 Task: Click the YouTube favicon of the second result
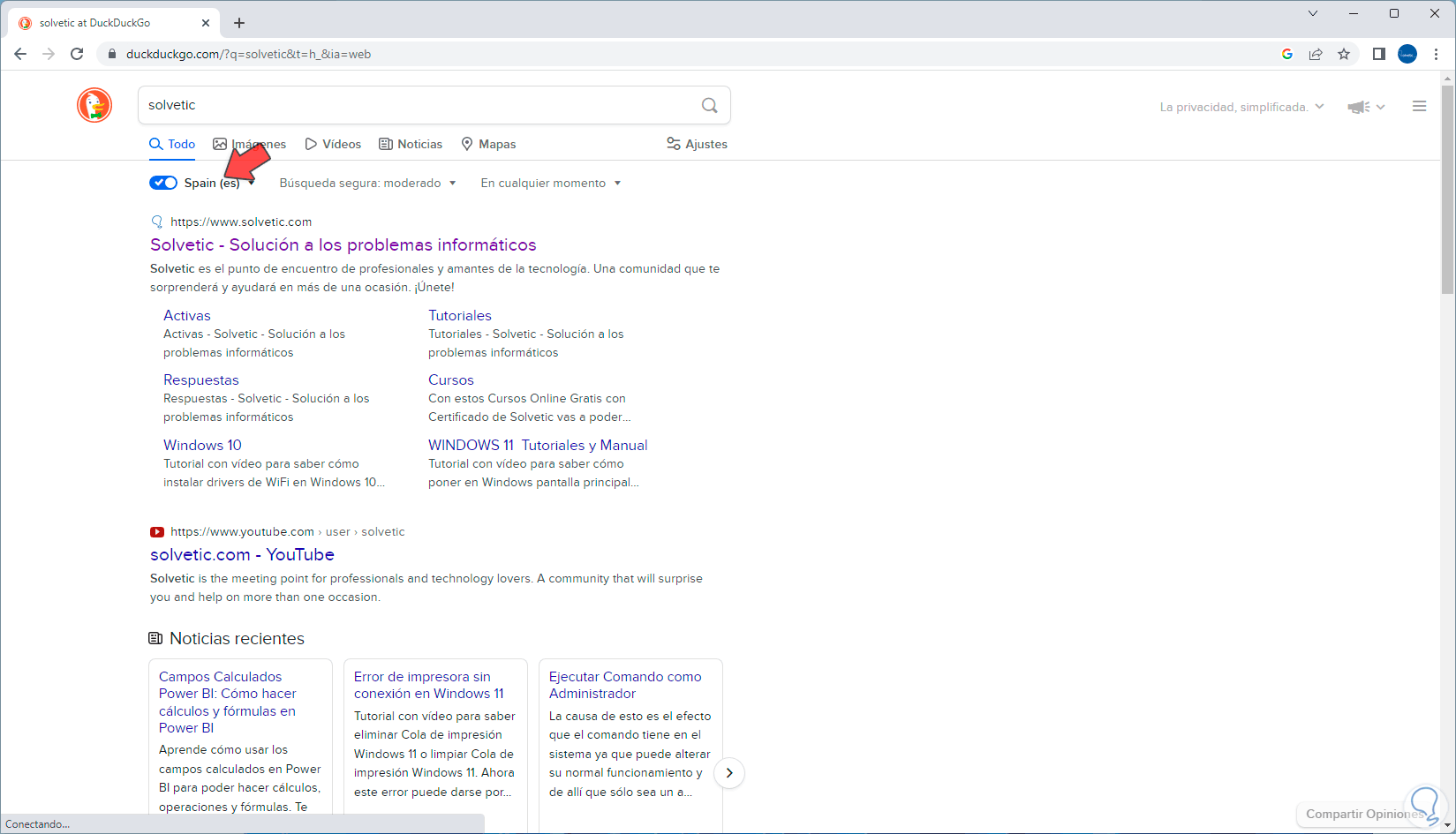(157, 531)
